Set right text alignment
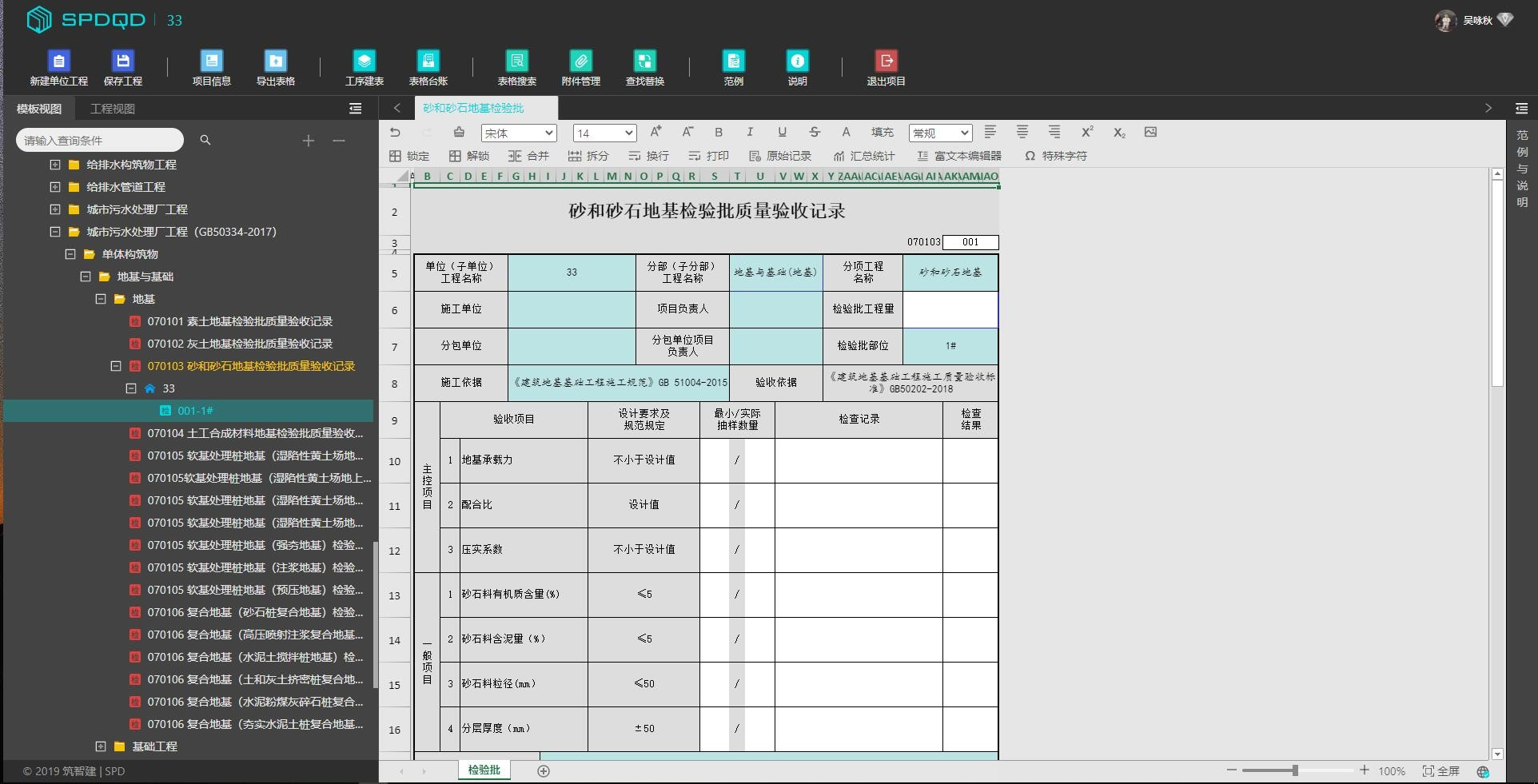Screen dimensions: 1538x784 tap(1054, 132)
